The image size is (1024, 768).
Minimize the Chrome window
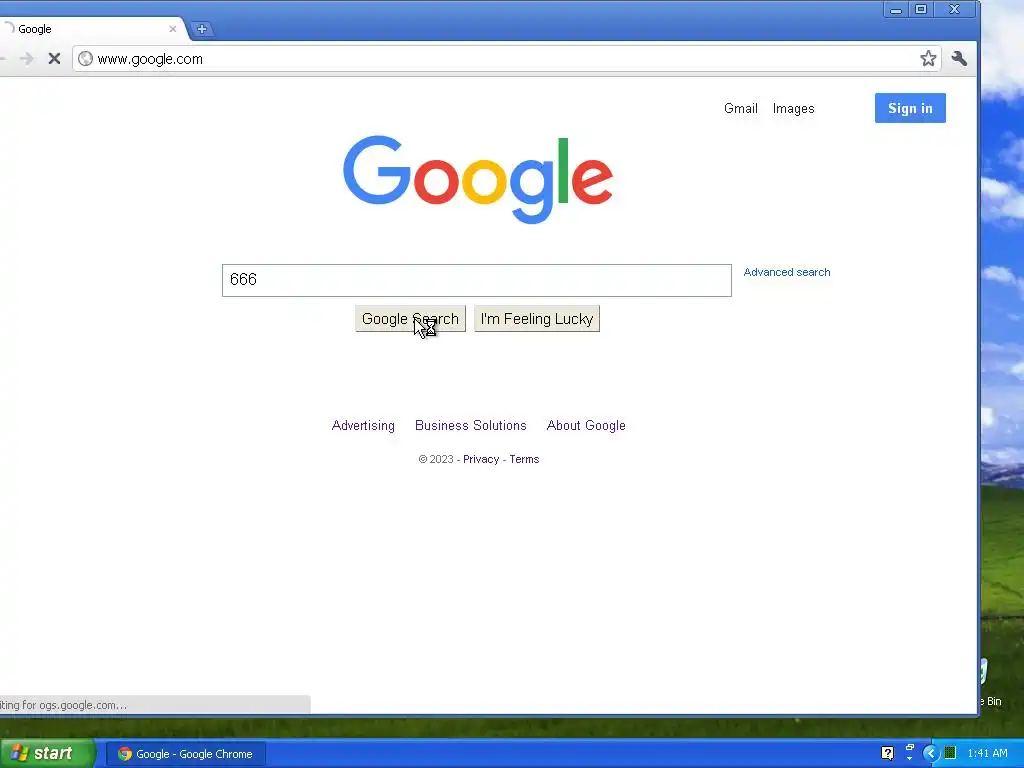[896, 9]
